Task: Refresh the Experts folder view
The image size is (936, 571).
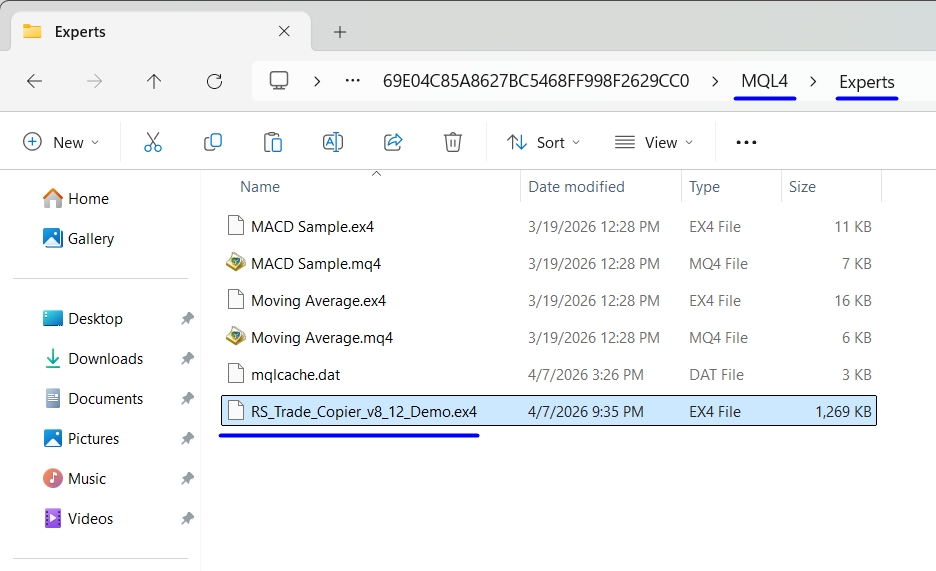Action: point(214,81)
